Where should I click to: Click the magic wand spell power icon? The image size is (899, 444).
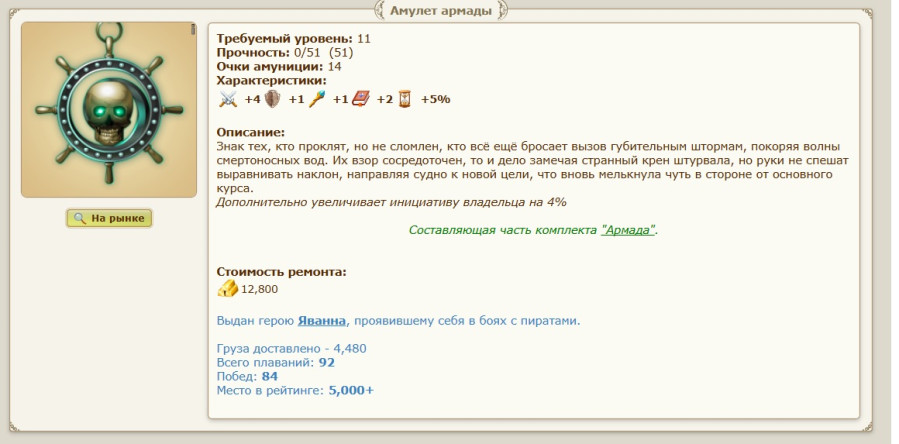317,99
